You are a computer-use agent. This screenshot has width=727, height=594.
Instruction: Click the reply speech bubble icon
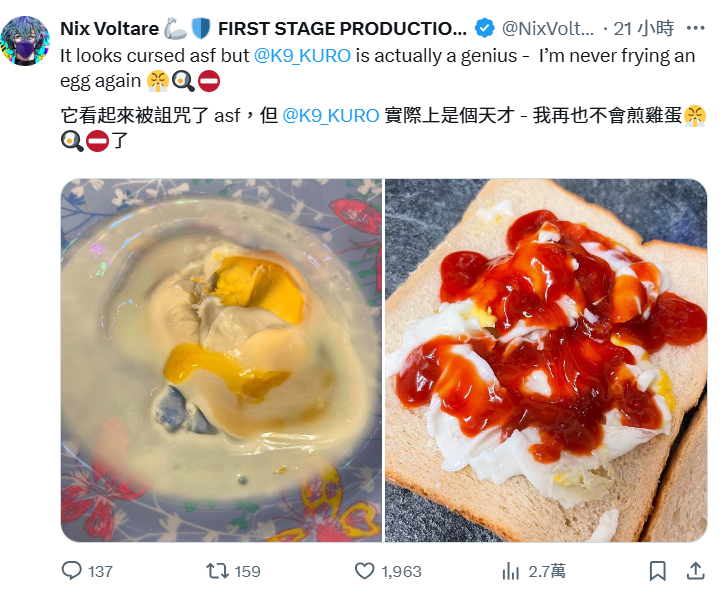[x=71, y=571]
